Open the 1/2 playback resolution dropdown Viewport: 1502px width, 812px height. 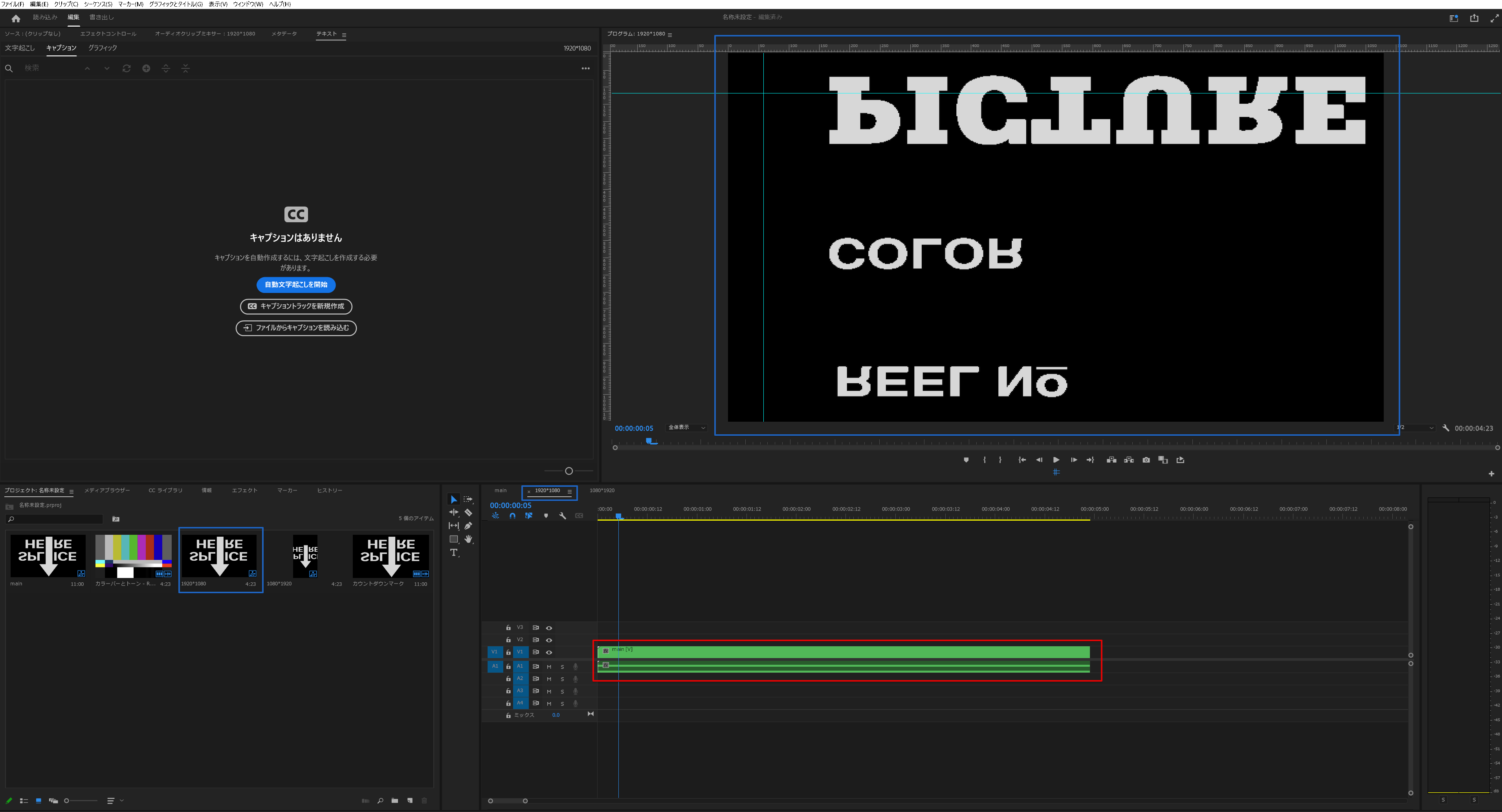[x=1415, y=428]
